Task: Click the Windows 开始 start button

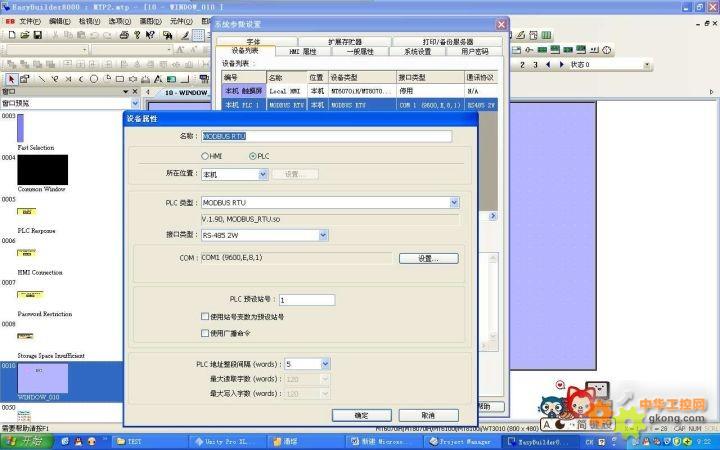Action: tap(26, 441)
